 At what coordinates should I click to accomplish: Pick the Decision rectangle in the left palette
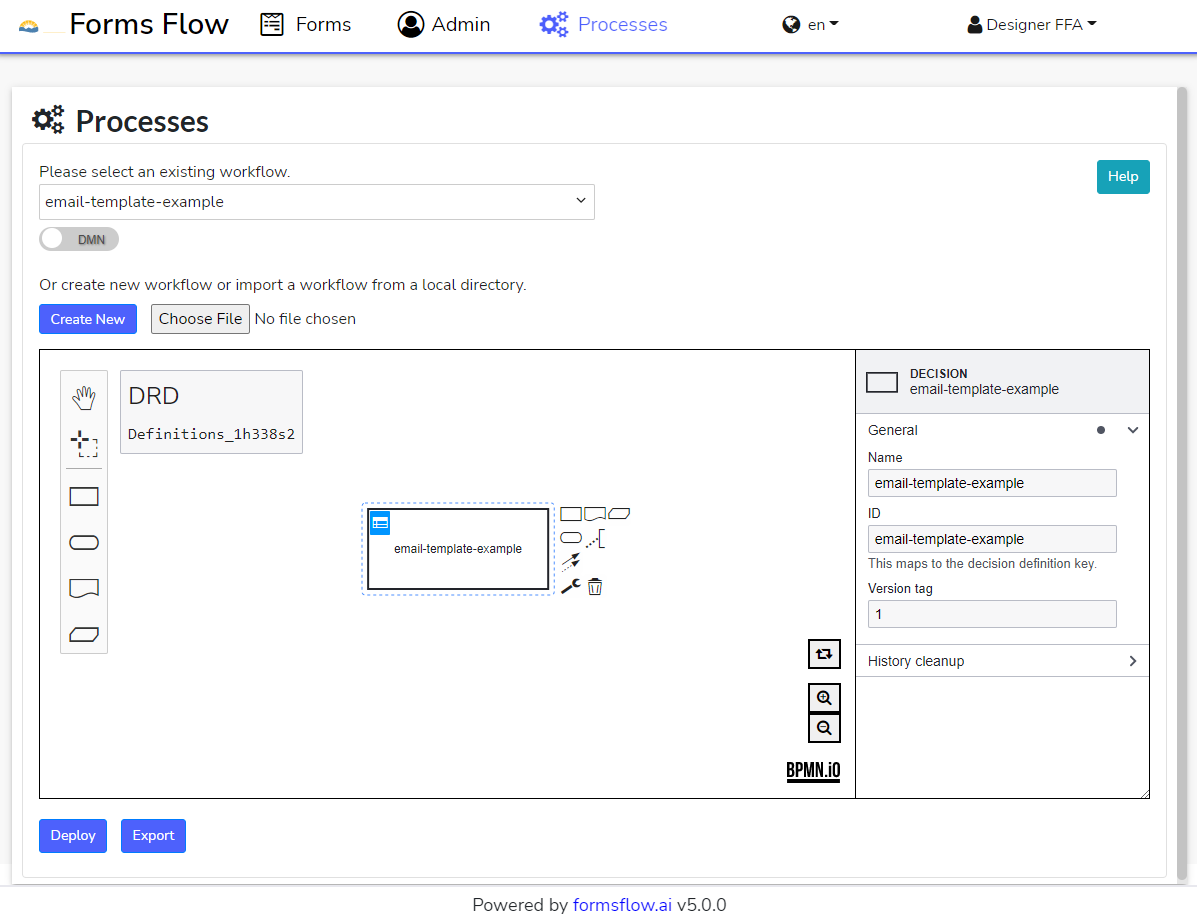tap(84, 497)
